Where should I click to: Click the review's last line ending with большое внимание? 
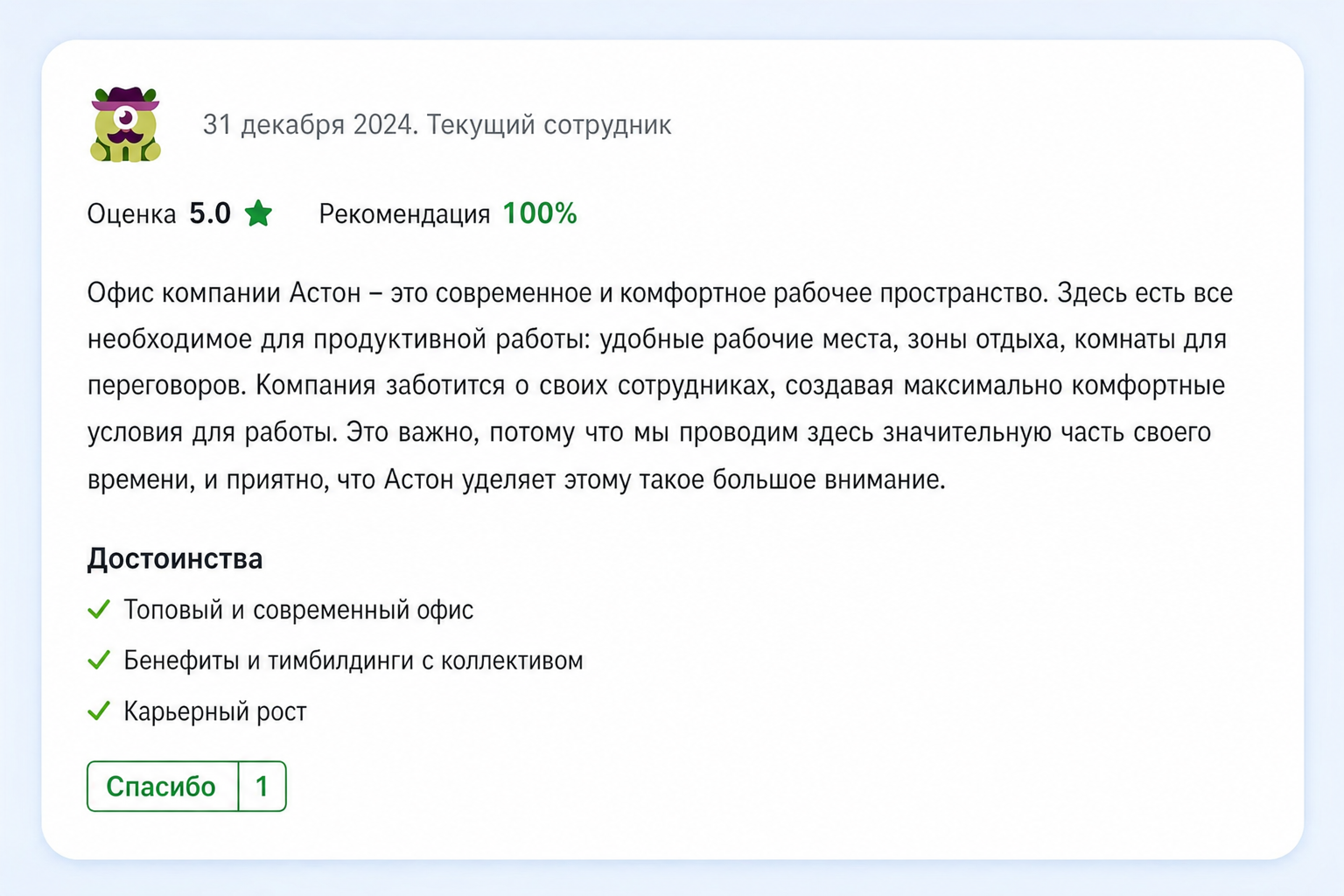point(516,479)
